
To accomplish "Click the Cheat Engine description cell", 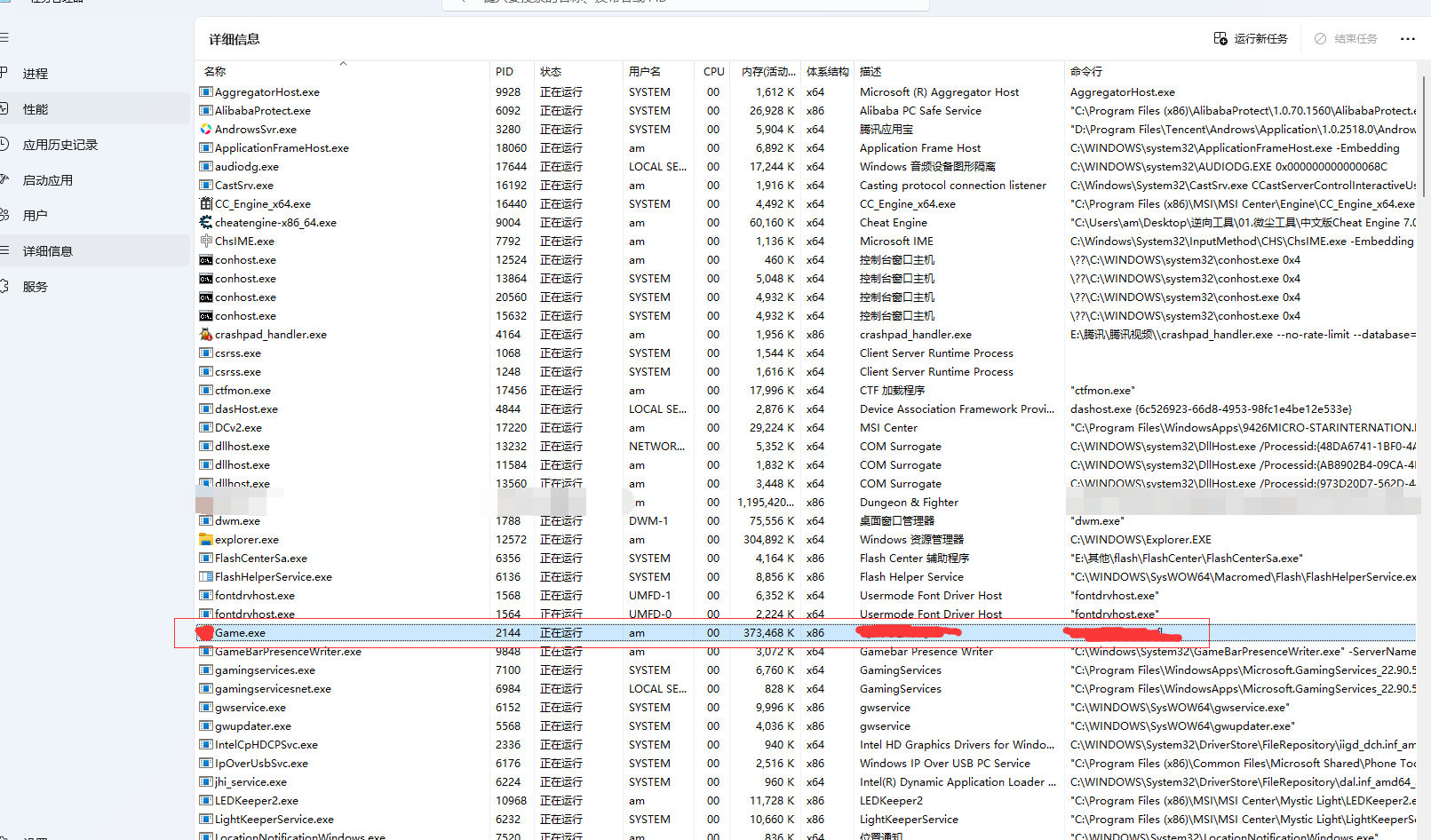I will click(893, 222).
